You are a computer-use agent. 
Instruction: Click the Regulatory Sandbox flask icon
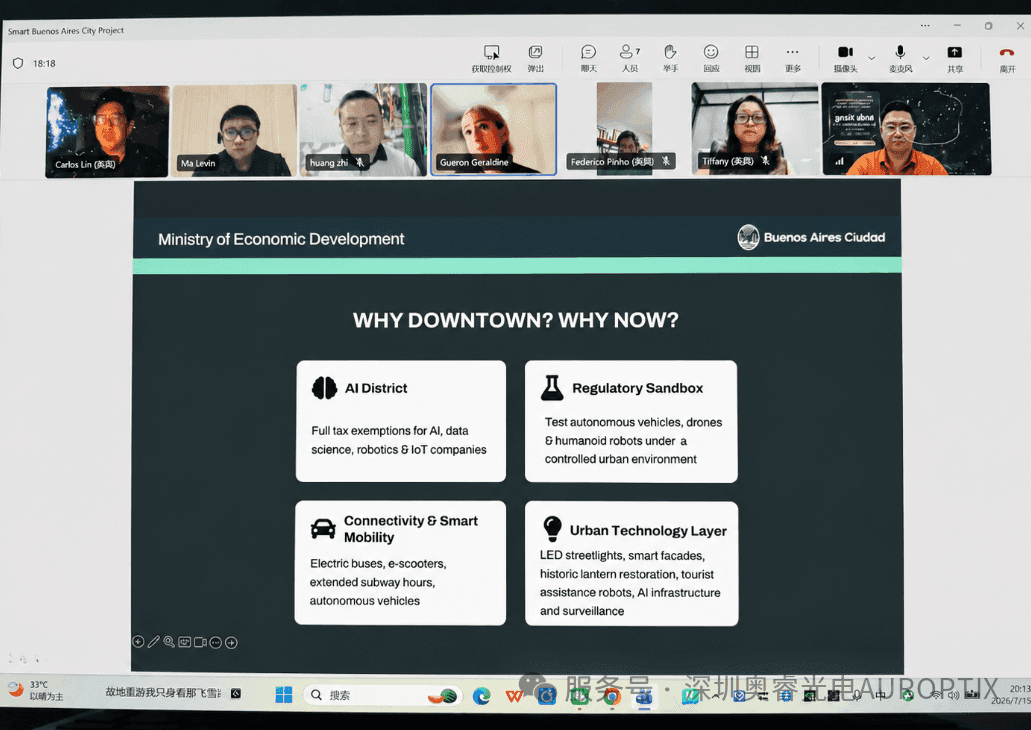(552, 387)
